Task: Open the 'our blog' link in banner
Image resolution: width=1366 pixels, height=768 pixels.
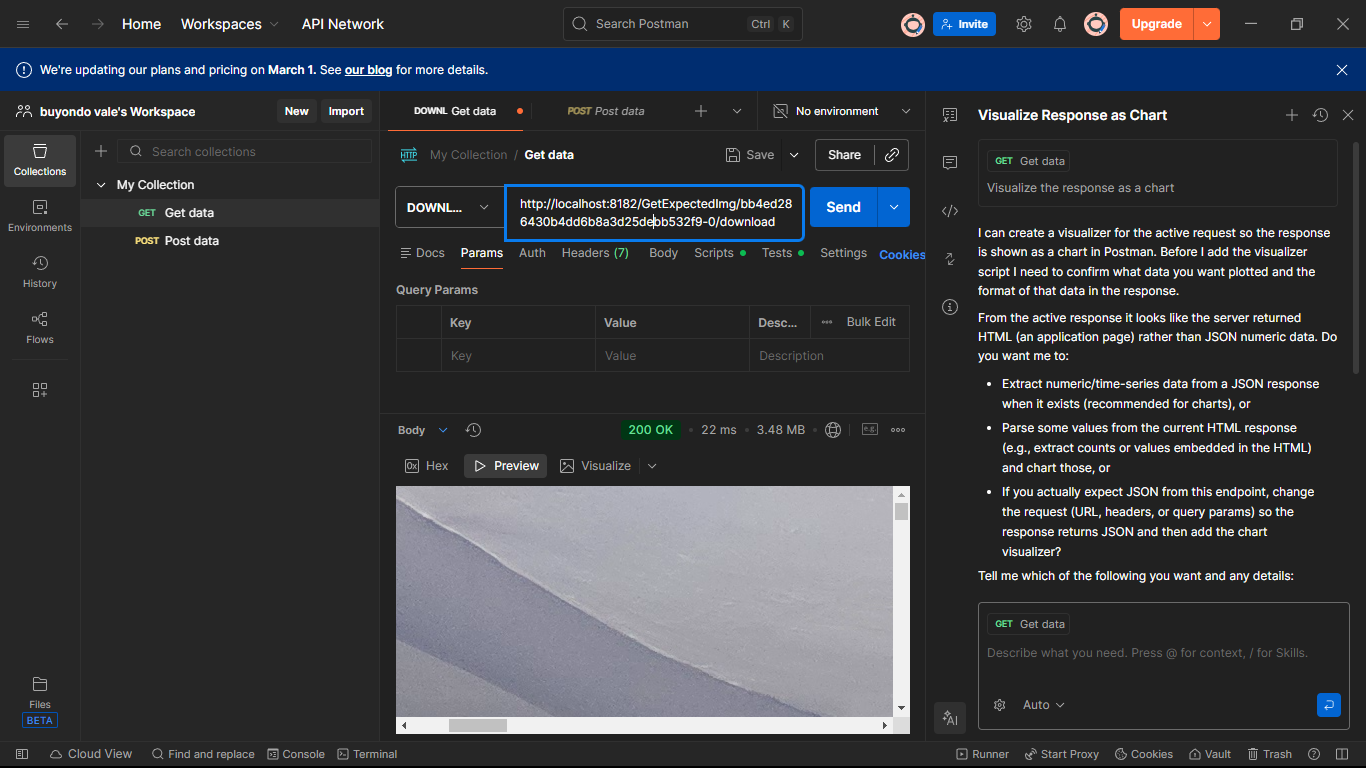Action: (x=368, y=70)
